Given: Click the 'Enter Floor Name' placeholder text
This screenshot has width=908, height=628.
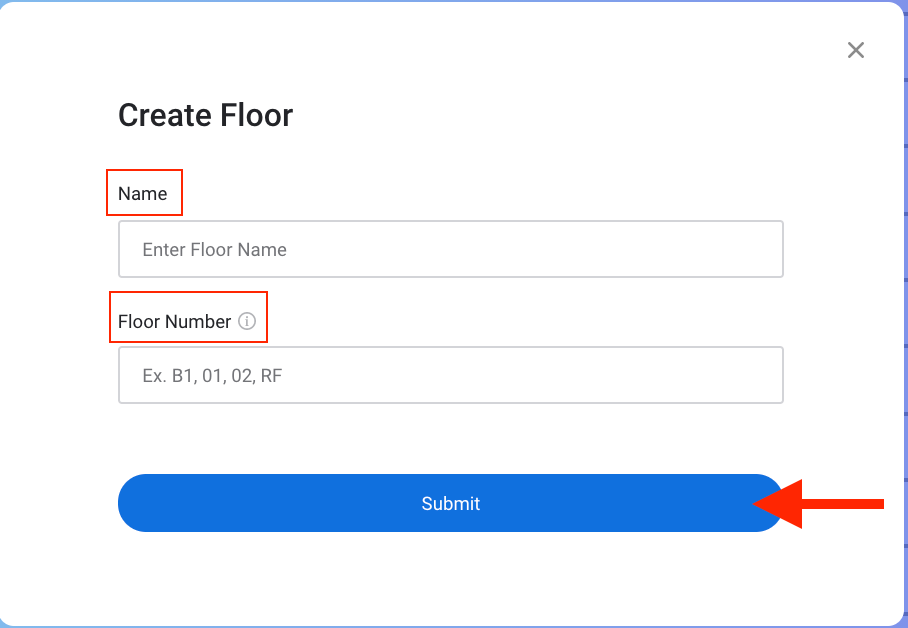Looking at the screenshot, I should point(214,250).
